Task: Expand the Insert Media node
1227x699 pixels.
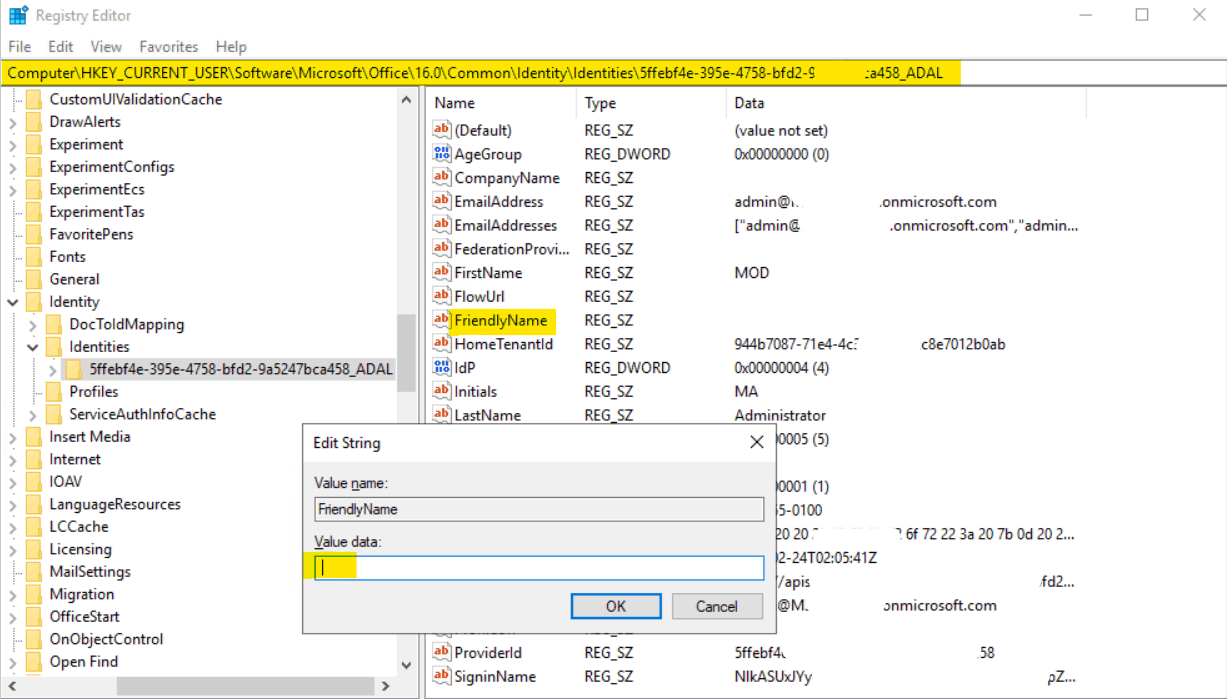Action: [13, 437]
